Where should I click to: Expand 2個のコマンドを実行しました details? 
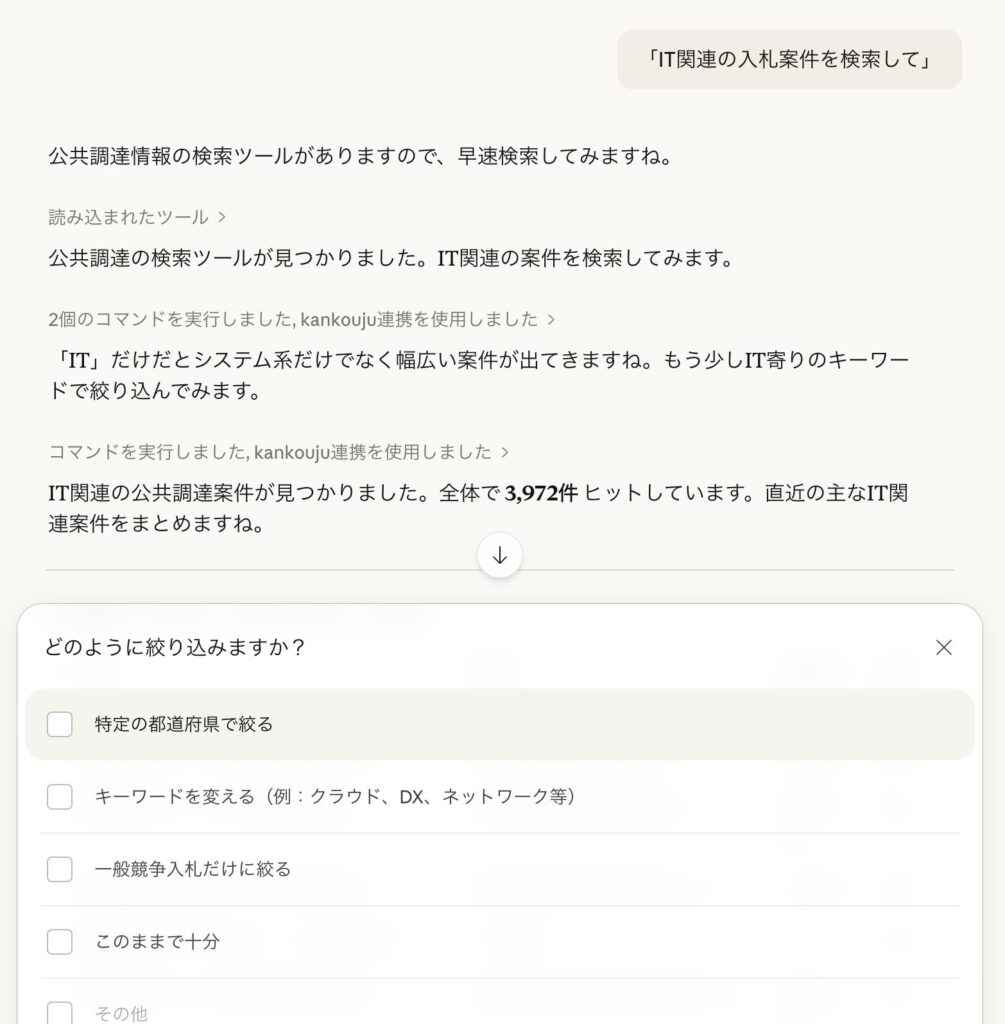click(x=293, y=320)
